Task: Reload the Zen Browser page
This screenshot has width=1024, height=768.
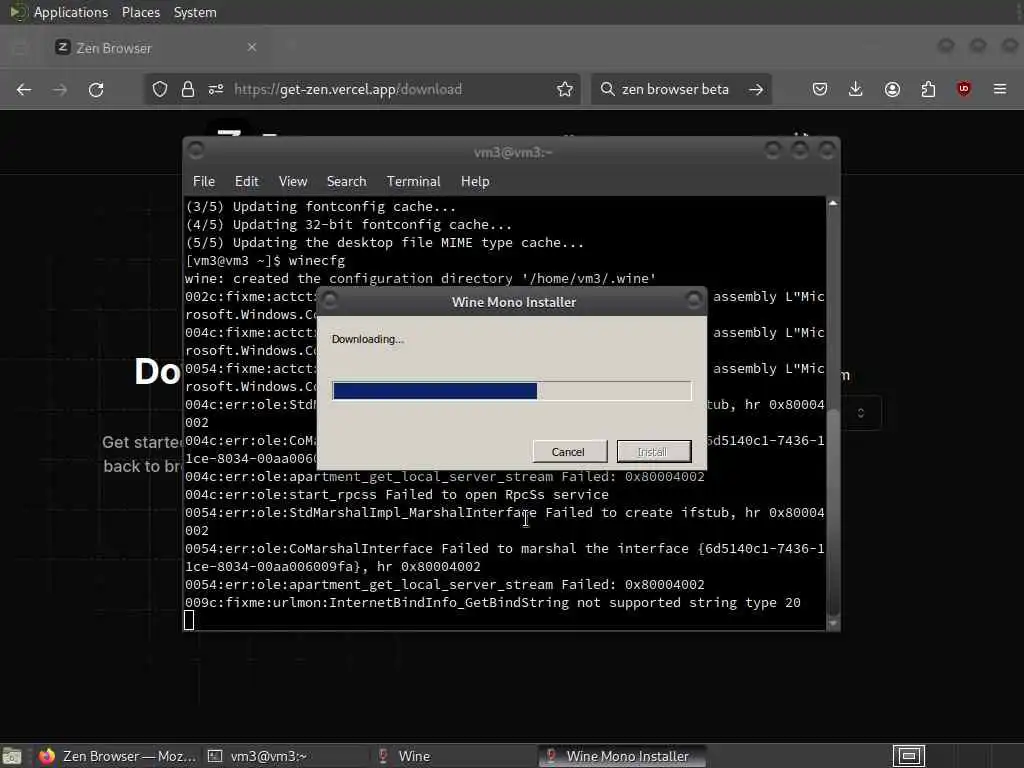Action: pos(96,89)
